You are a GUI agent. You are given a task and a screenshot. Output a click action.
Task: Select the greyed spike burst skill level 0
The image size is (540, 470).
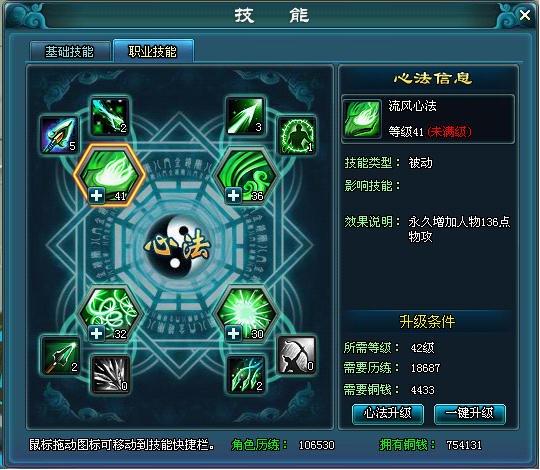pos(110,374)
